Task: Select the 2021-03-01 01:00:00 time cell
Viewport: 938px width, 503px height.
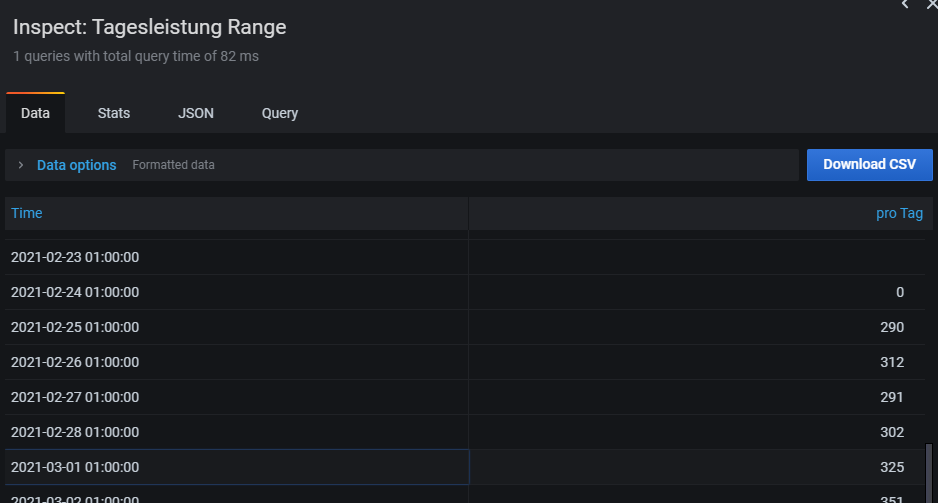Action: coord(75,467)
